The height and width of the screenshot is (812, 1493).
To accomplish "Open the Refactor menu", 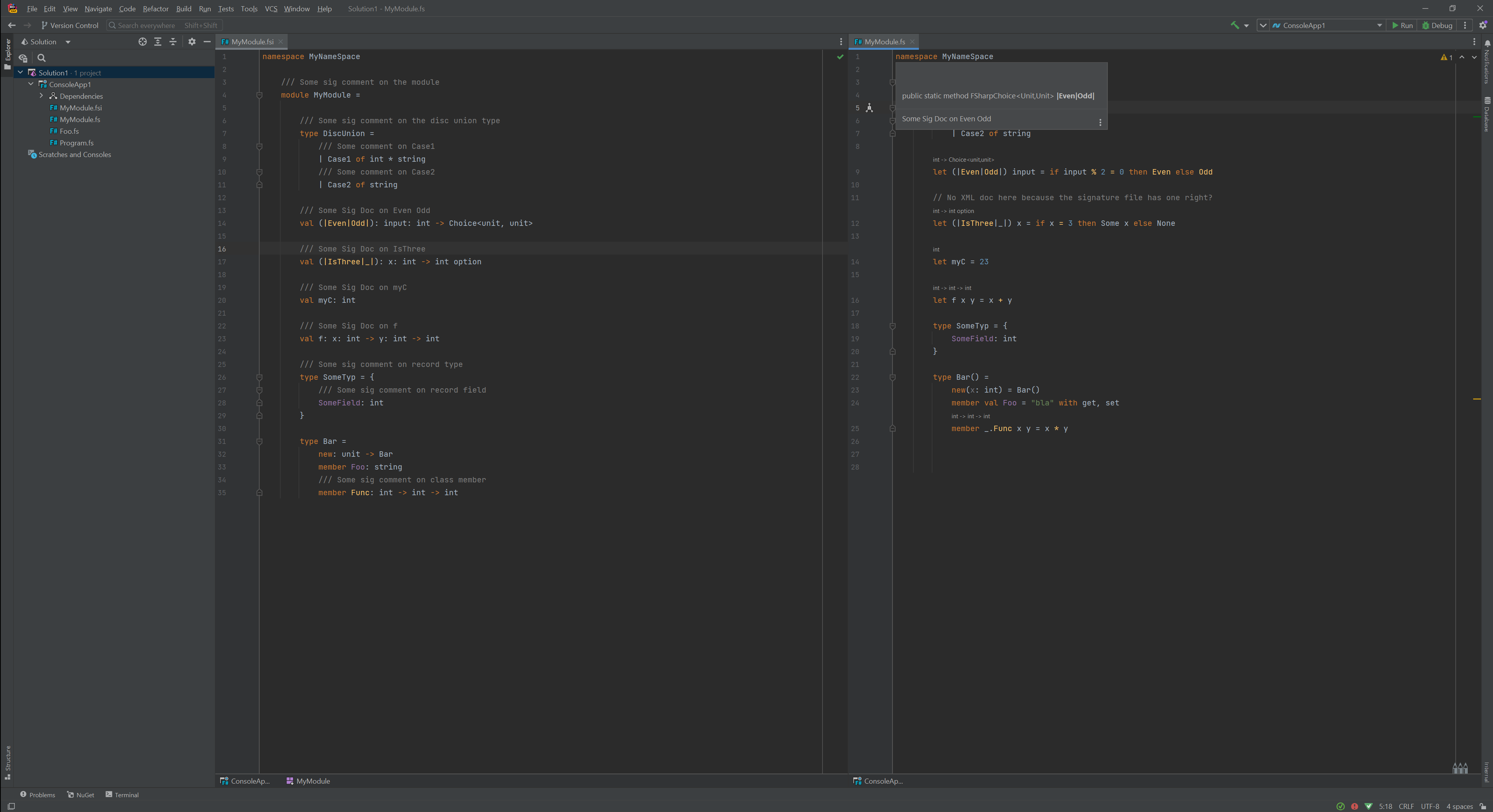I will (x=155, y=9).
